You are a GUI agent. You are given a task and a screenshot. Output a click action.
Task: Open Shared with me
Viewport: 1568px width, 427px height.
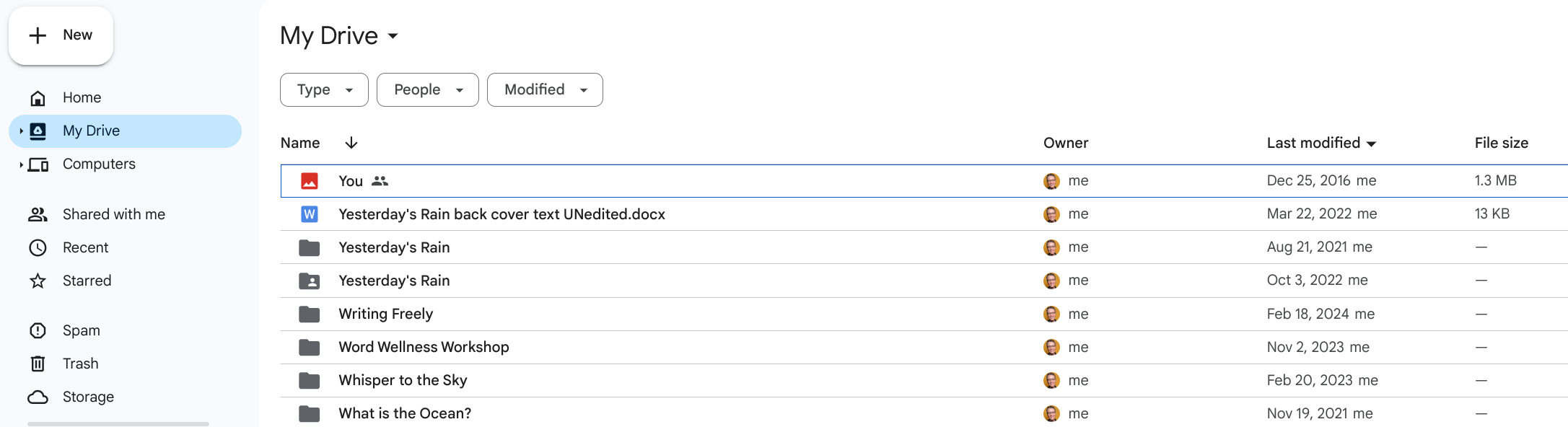click(x=113, y=214)
